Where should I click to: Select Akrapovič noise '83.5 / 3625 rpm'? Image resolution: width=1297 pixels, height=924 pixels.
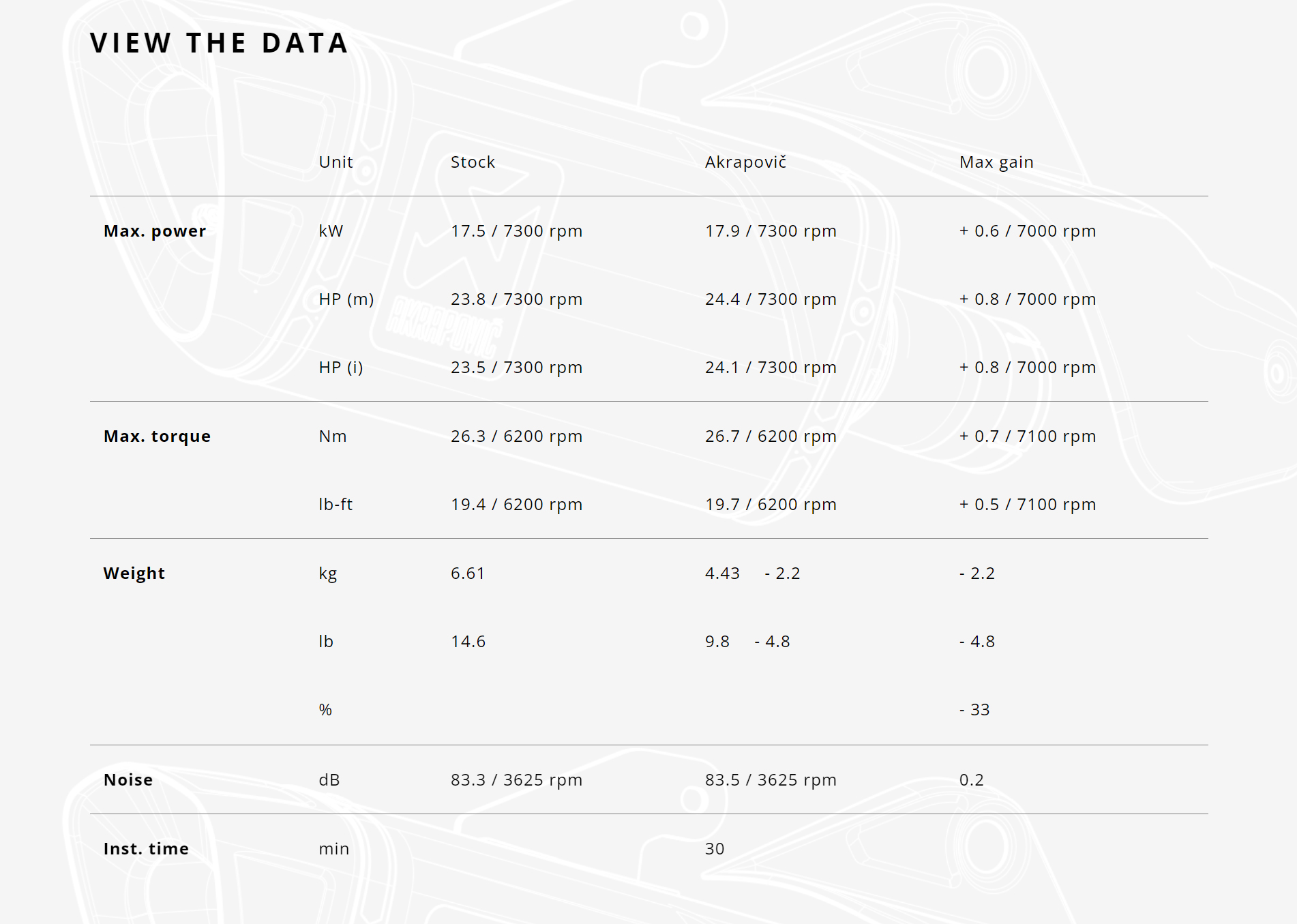(771, 780)
